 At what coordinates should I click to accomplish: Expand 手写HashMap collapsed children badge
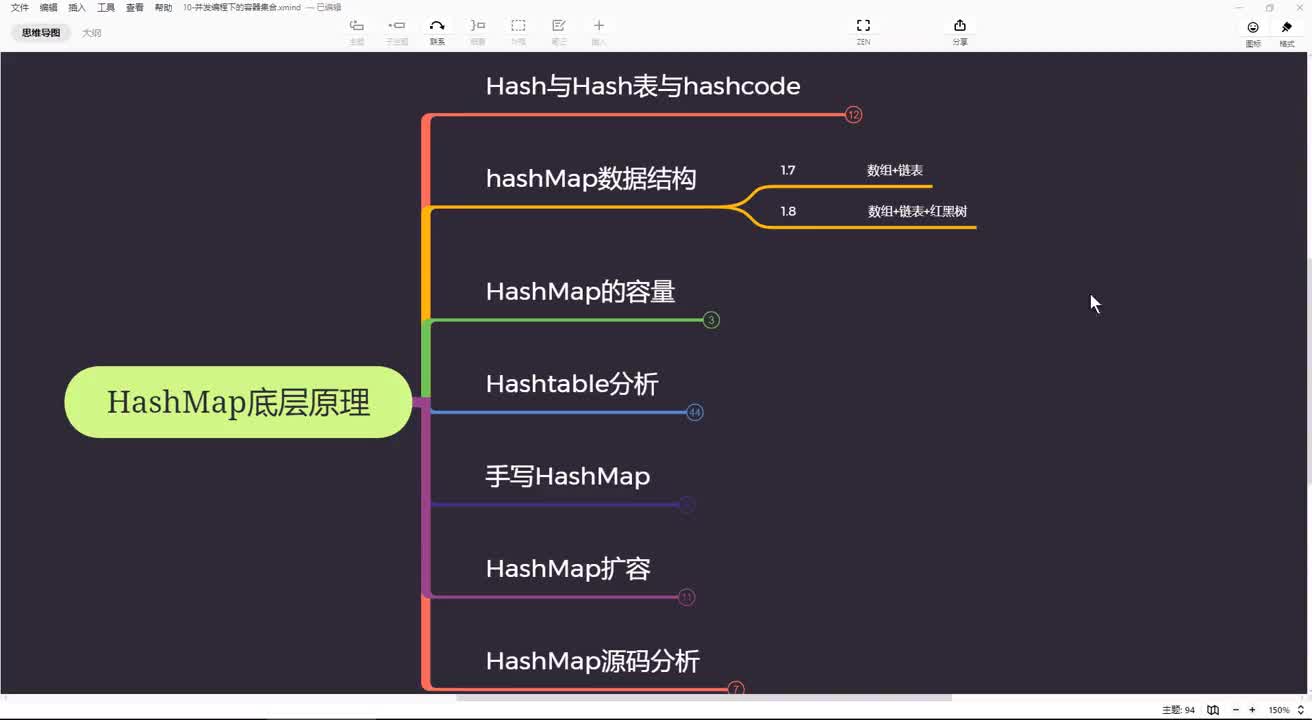tap(686, 505)
